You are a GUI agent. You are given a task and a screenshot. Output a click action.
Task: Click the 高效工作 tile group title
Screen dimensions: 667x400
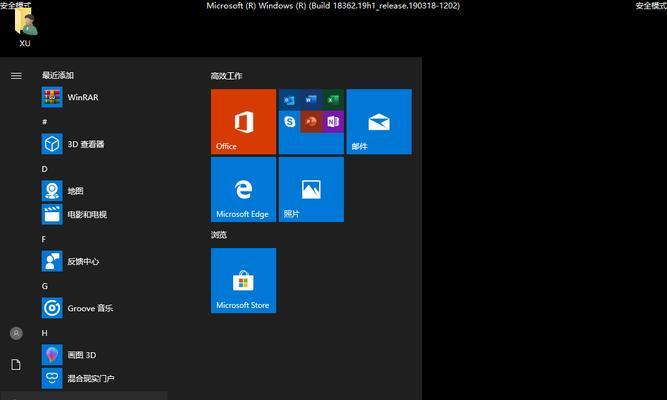226,76
